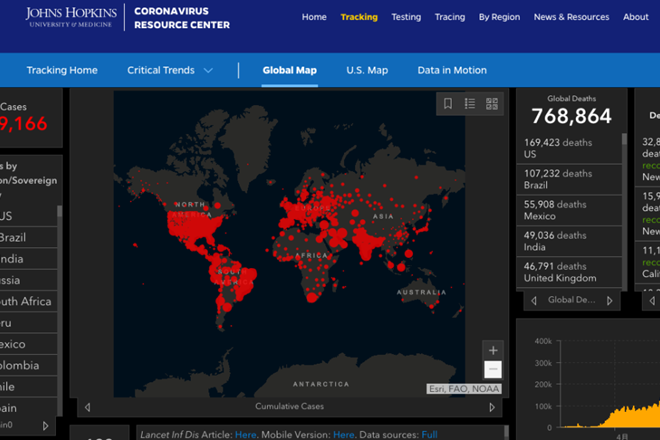Screen dimensions: 660x440
Task: Open News & Resources
Action: (571, 17)
